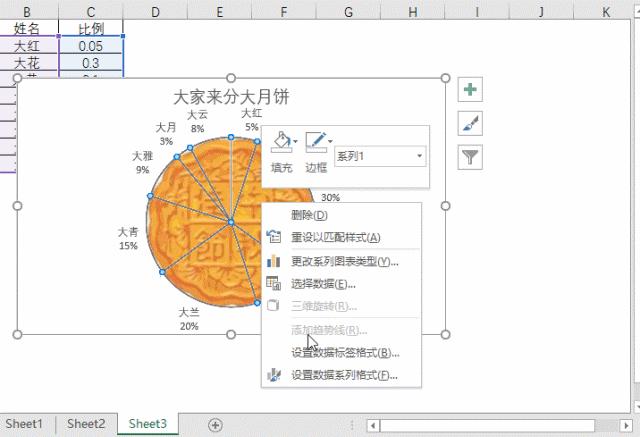Switch to the Sheet2 tab
Image resolution: width=640 pixels, height=437 pixels.
[86, 424]
